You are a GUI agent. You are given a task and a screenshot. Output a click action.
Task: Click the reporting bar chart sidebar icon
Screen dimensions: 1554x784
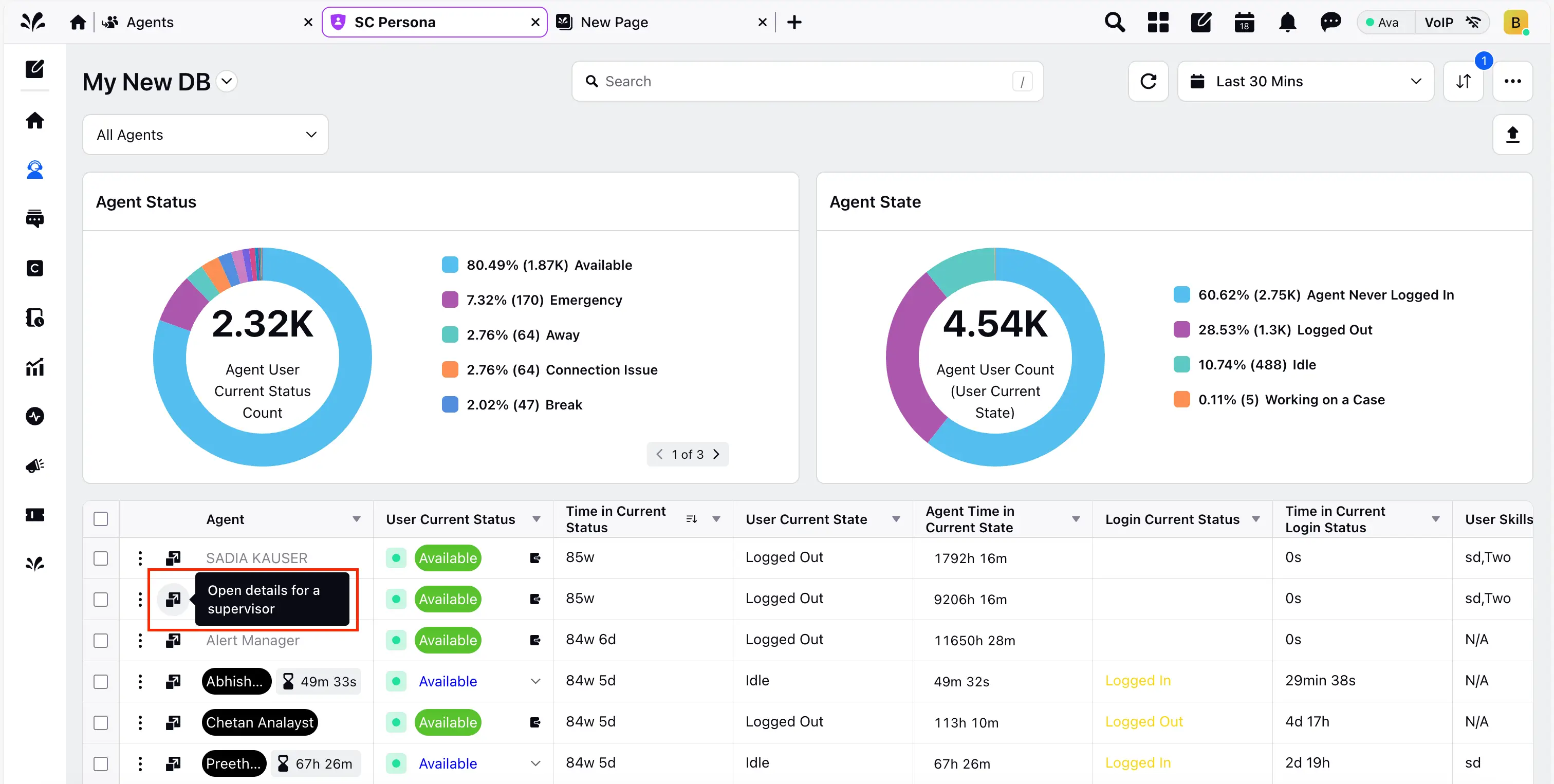coord(35,367)
